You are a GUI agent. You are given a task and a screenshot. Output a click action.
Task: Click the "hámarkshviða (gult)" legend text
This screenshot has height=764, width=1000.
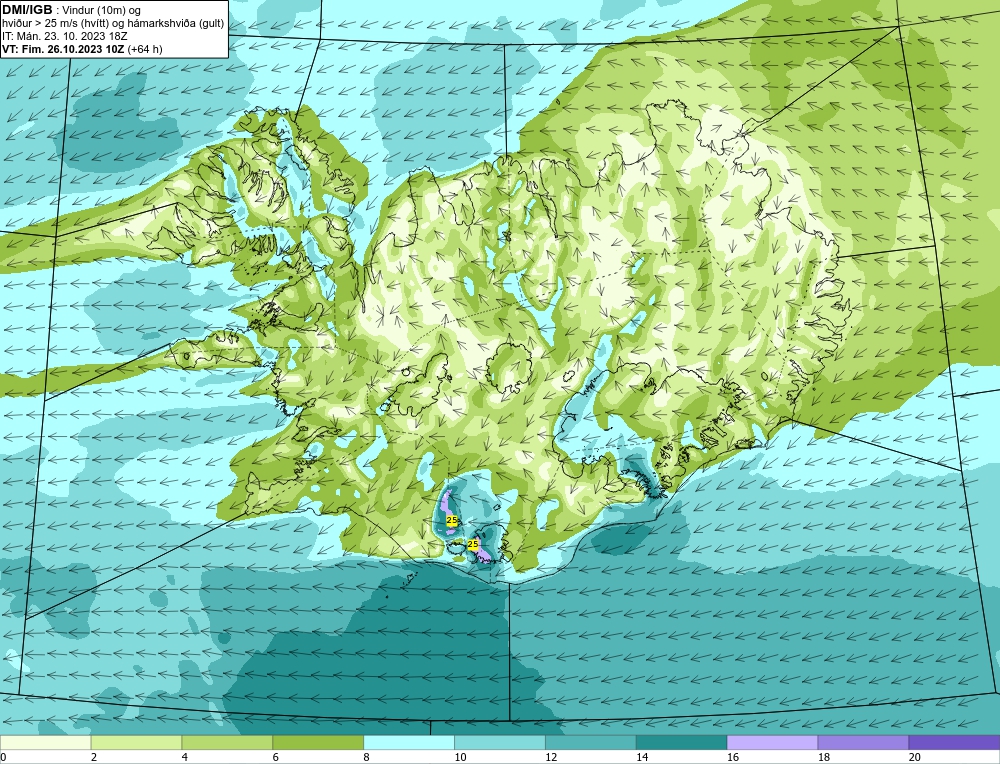(x=176, y=24)
